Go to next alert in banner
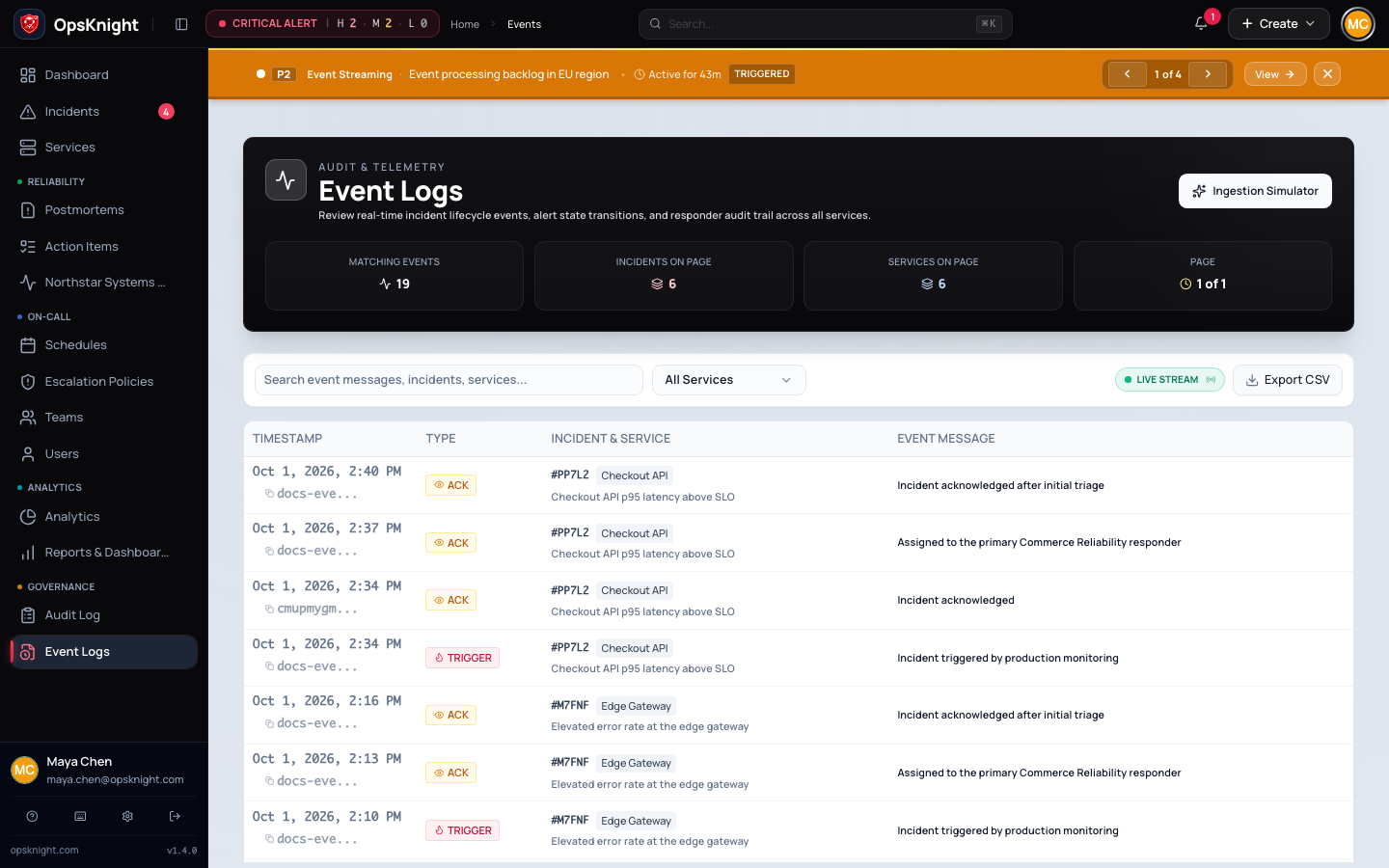This screenshot has height=868, width=1389. 1208,74
